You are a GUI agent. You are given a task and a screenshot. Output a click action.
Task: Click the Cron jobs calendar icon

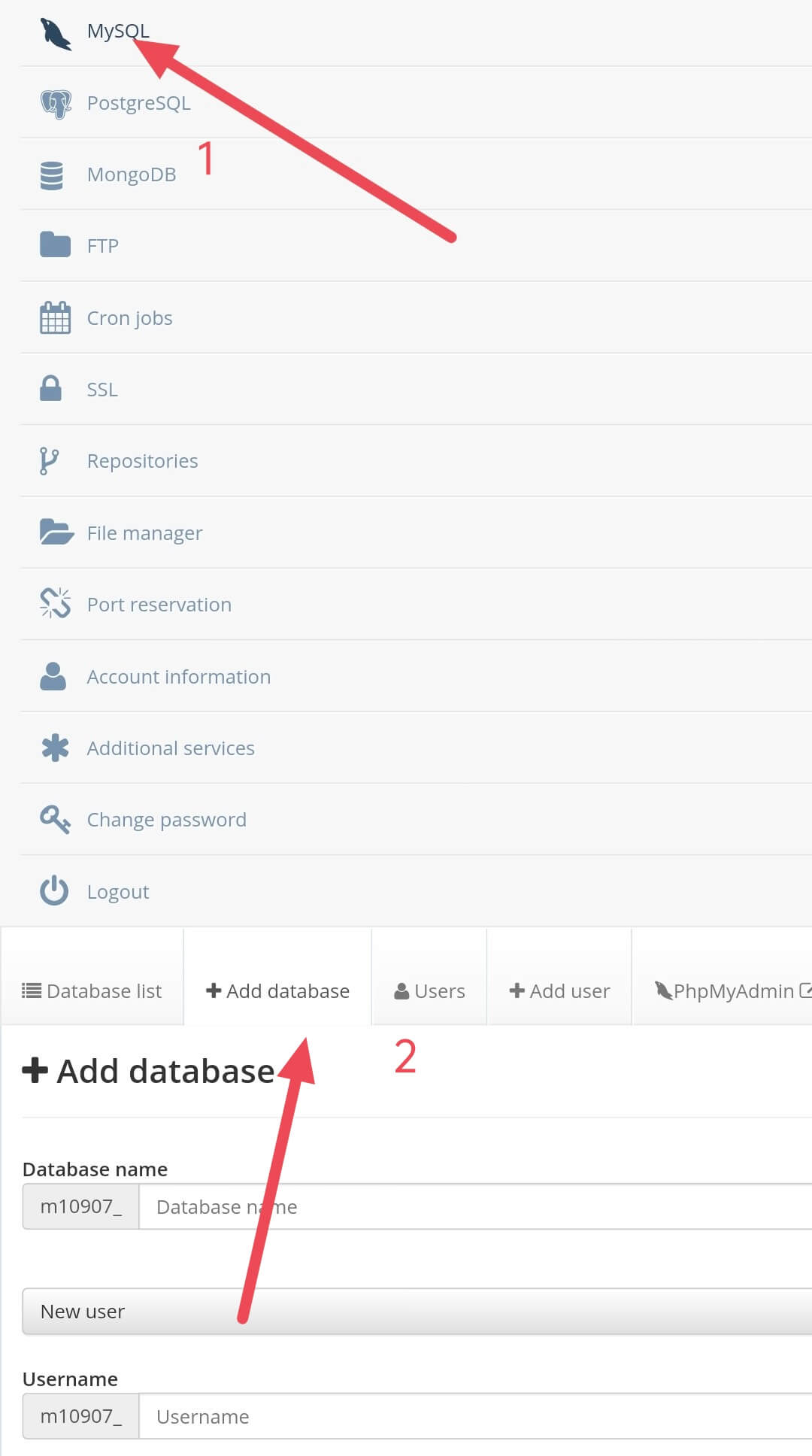tap(55, 317)
